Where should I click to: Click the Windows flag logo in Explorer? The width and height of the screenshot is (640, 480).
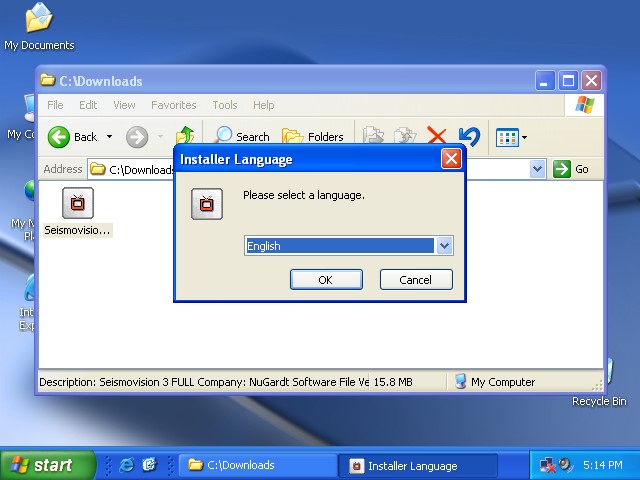(x=584, y=105)
